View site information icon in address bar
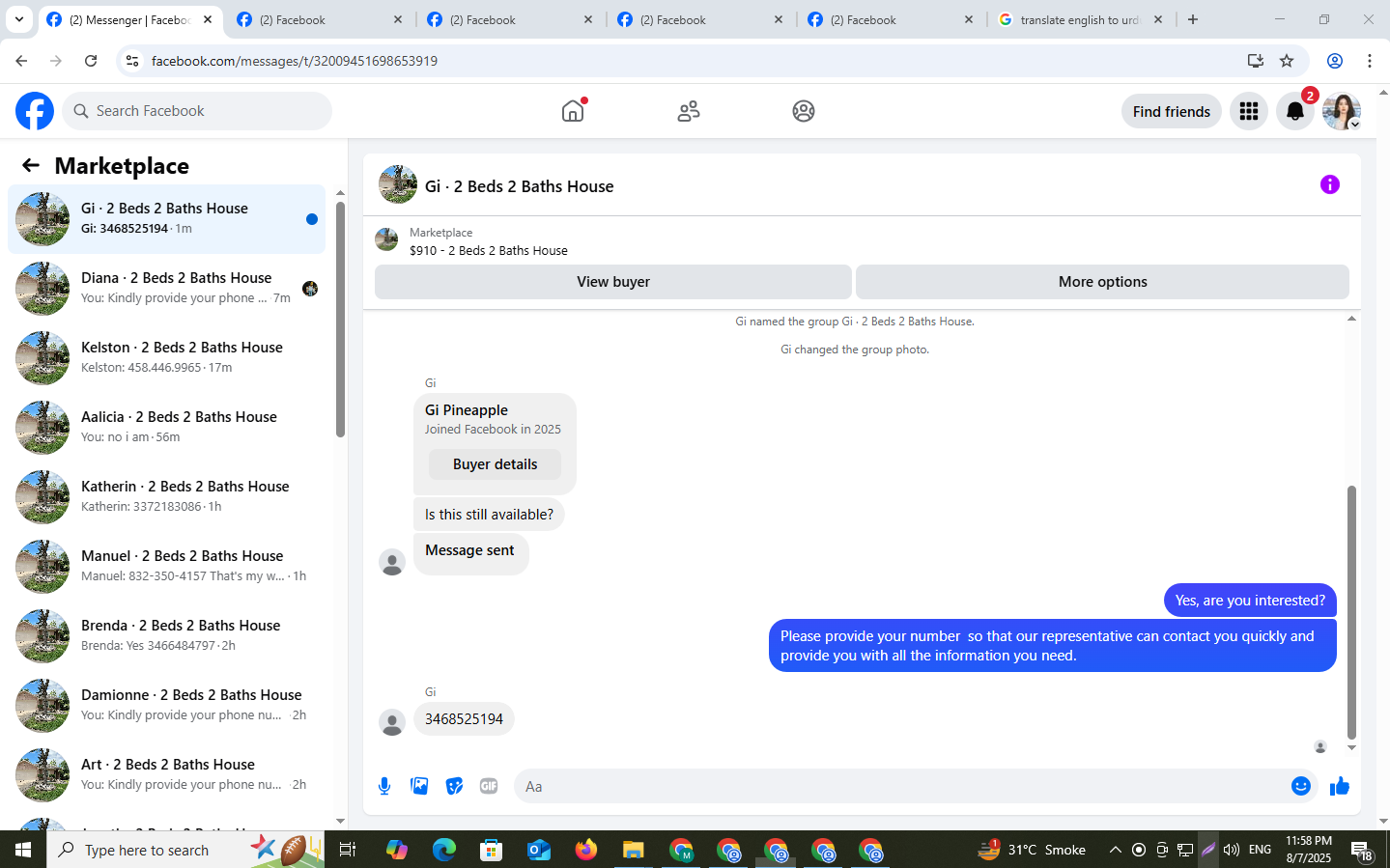The height and width of the screenshot is (868, 1390). [x=132, y=61]
